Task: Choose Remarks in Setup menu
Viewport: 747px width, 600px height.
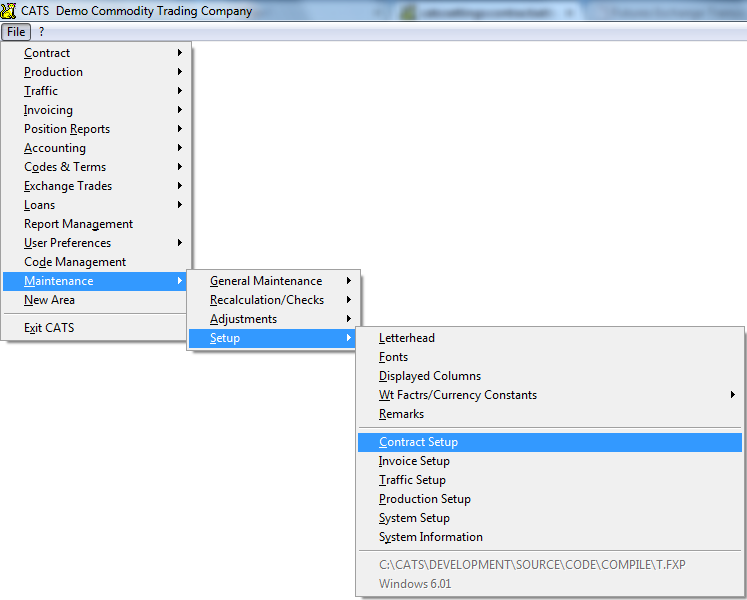Action: click(x=550, y=414)
